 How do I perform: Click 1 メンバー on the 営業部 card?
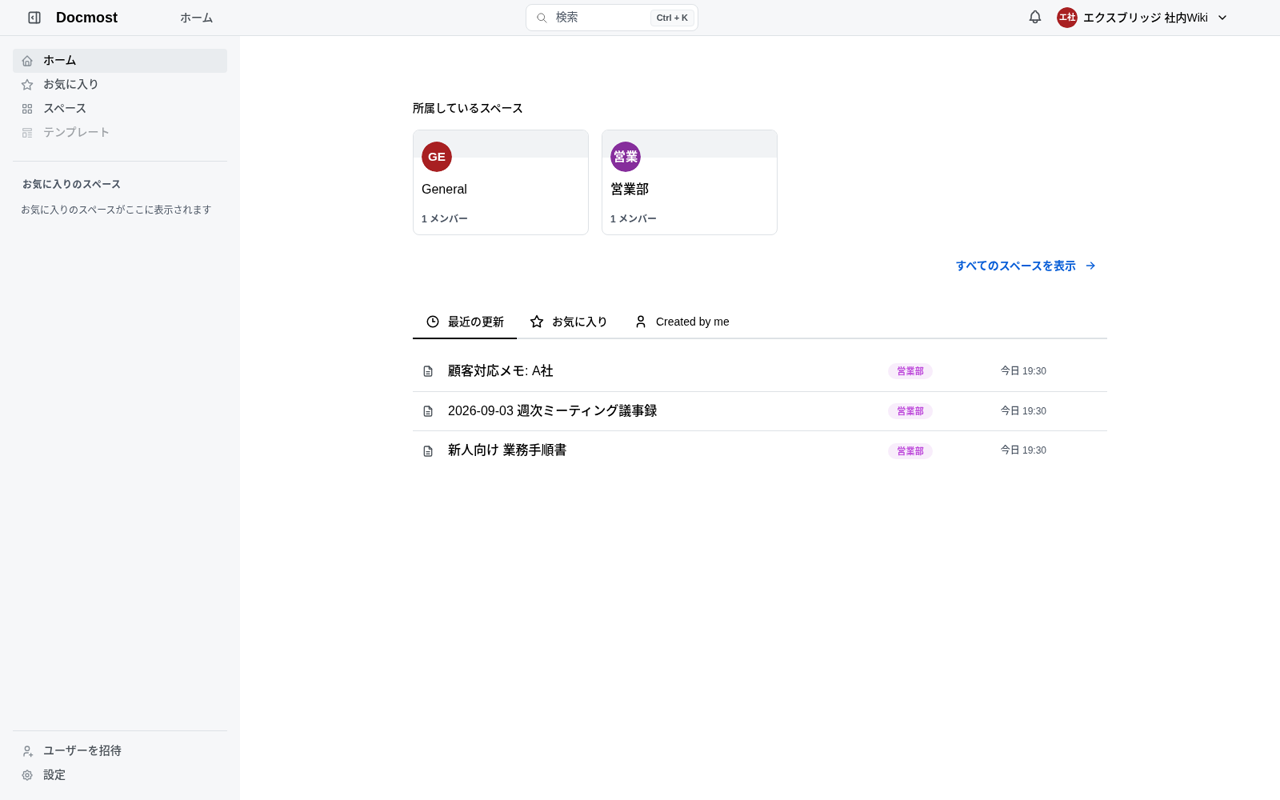(x=633, y=219)
